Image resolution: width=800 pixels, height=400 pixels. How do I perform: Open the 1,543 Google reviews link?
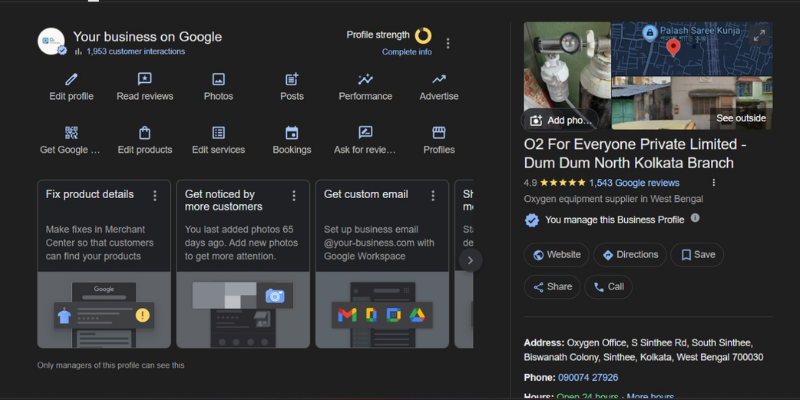point(634,183)
